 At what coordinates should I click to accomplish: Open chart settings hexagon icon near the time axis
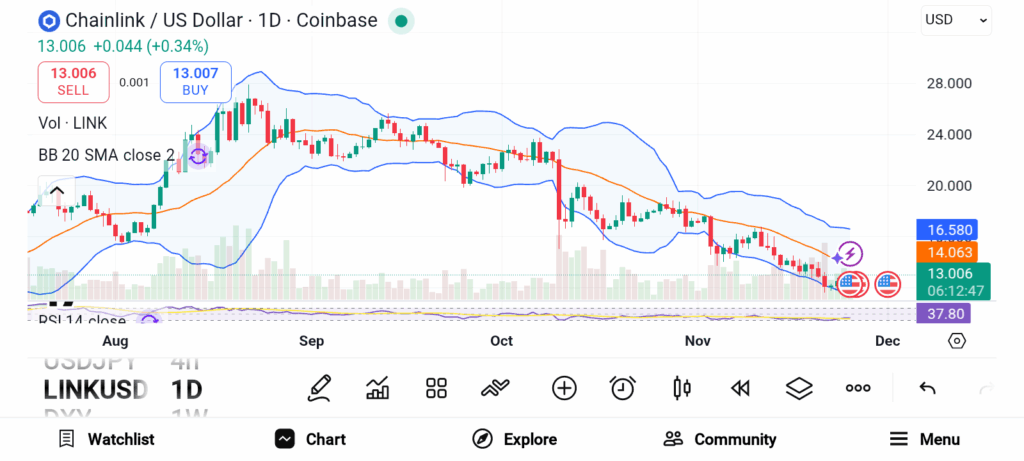tap(957, 341)
